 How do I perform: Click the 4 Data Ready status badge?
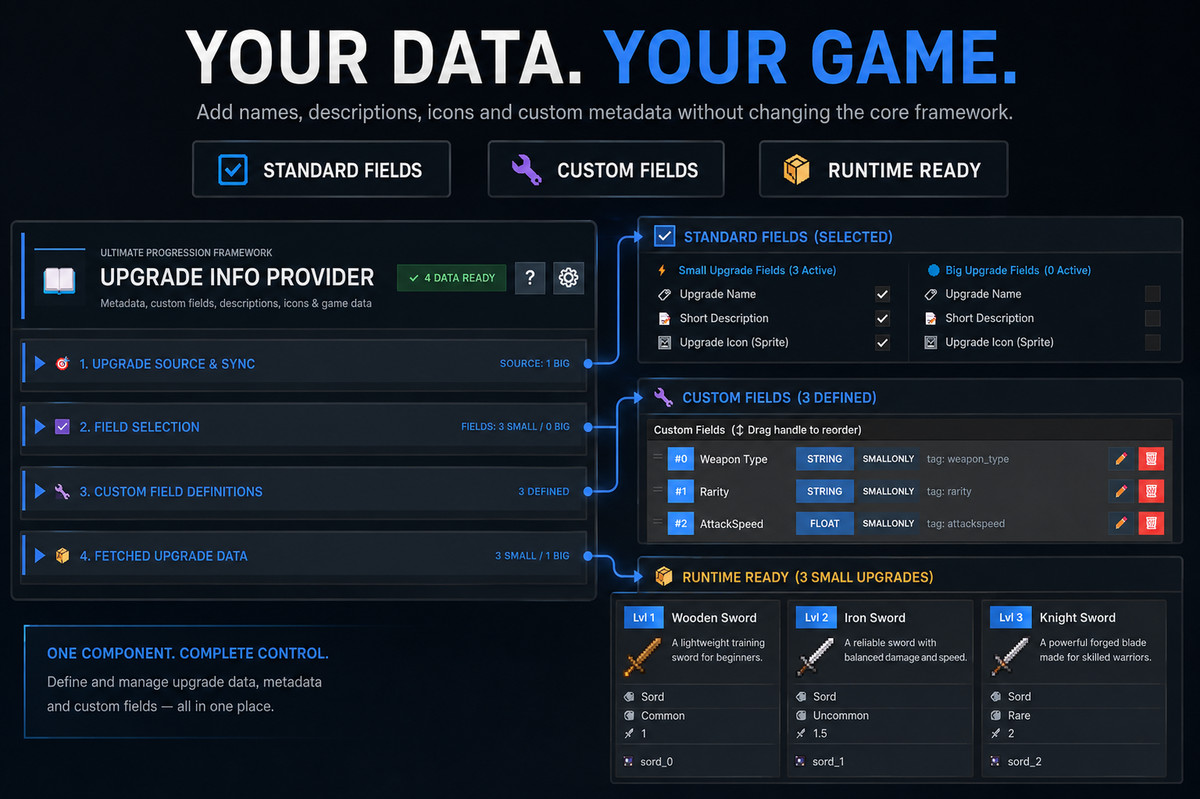click(452, 278)
